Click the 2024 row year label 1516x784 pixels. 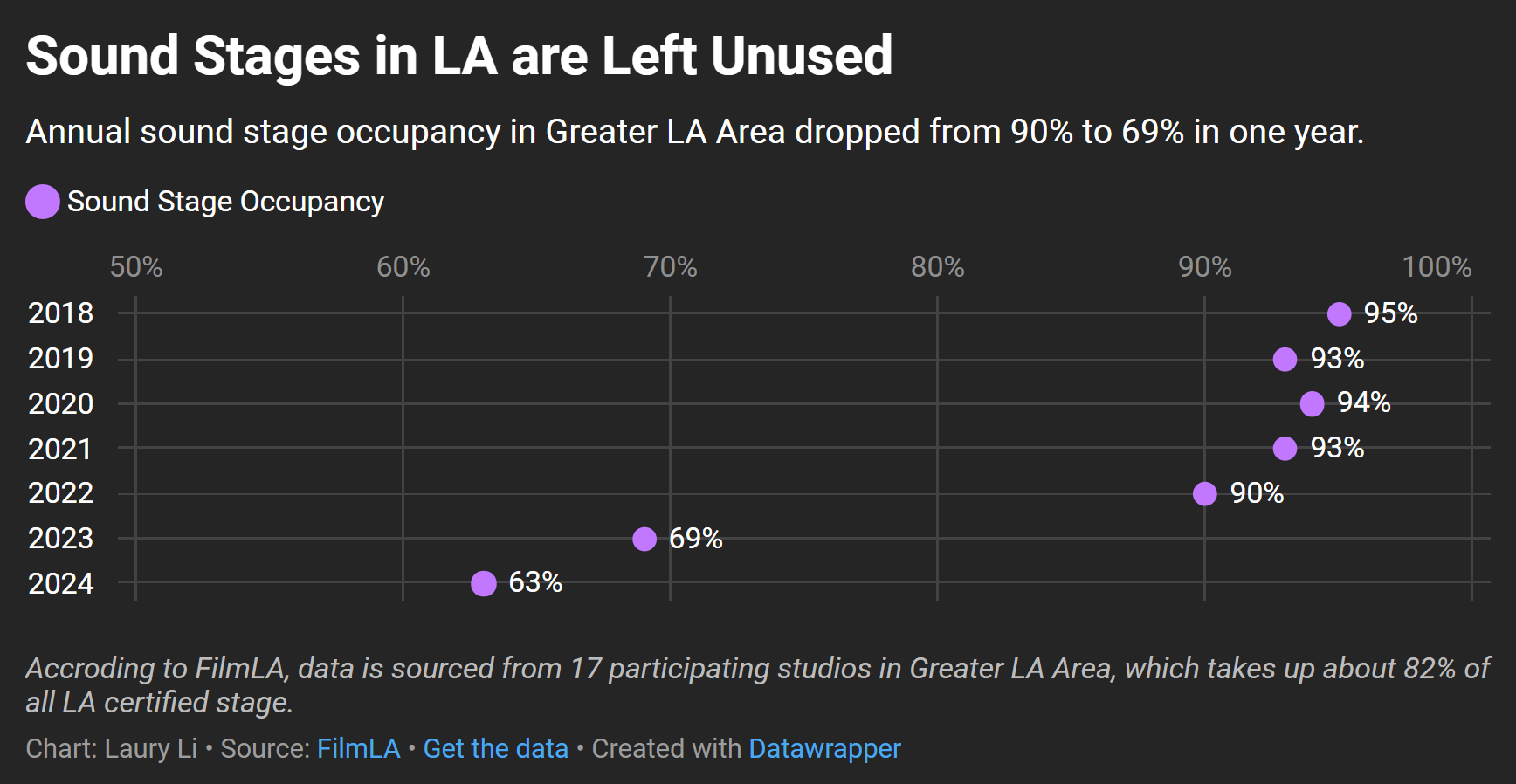click(60, 583)
